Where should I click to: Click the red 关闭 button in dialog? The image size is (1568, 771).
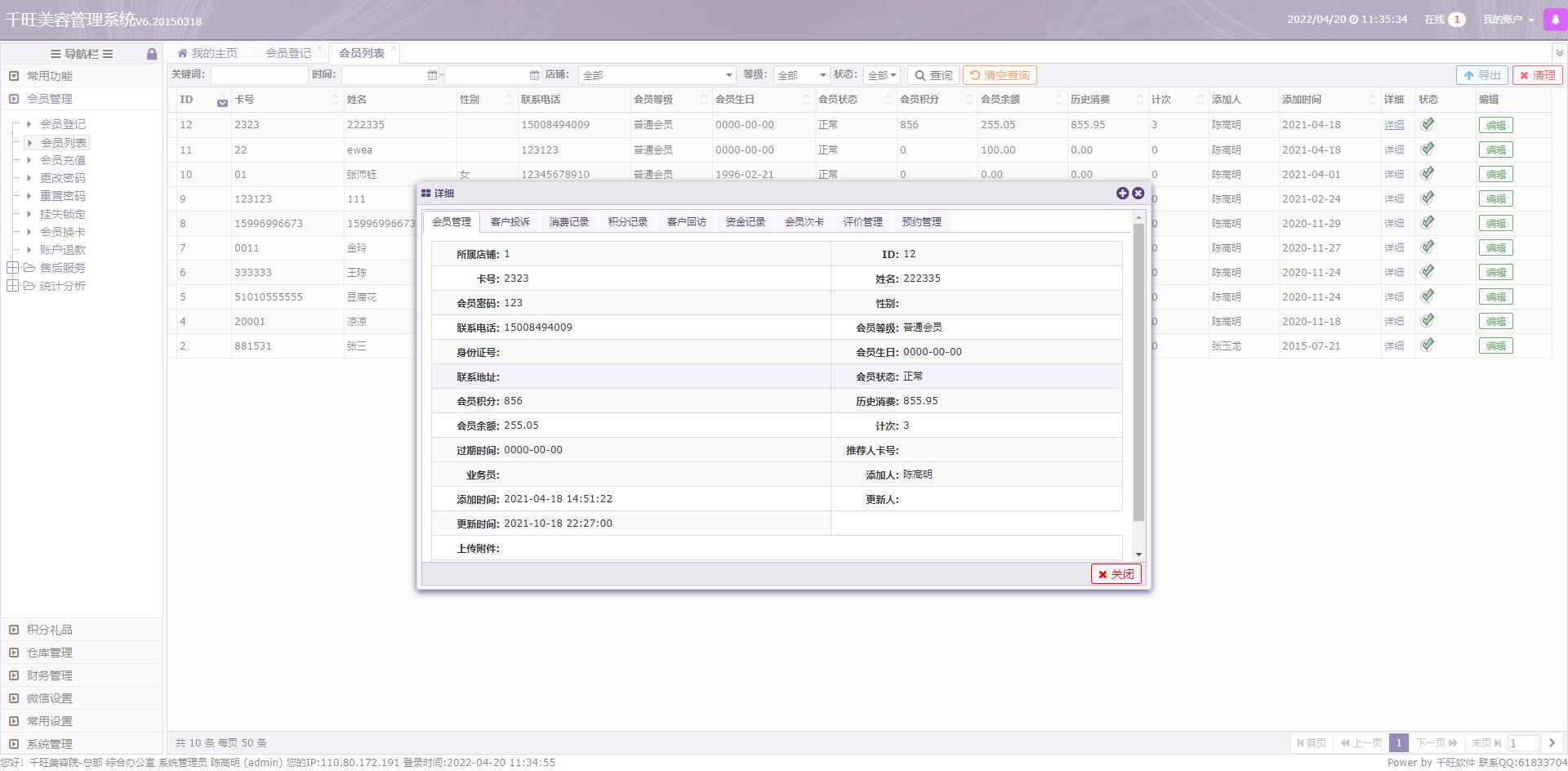pos(1116,574)
